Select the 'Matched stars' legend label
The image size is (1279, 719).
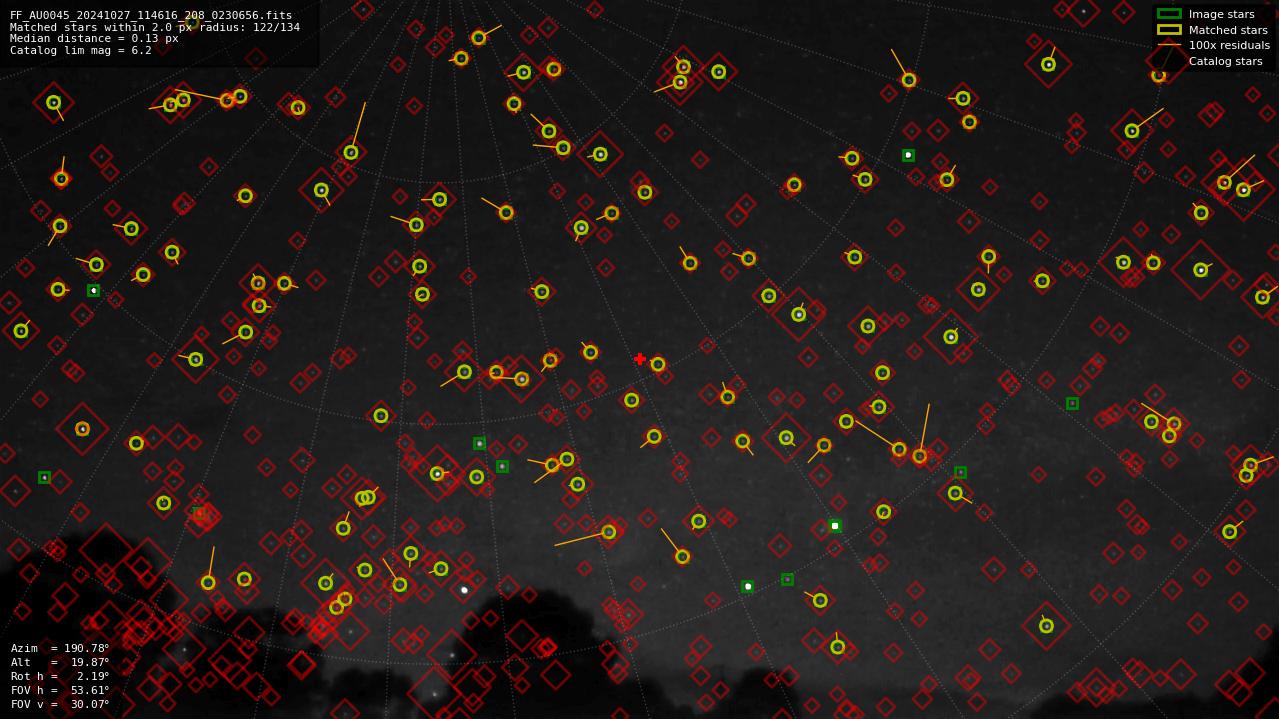(x=1228, y=30)
